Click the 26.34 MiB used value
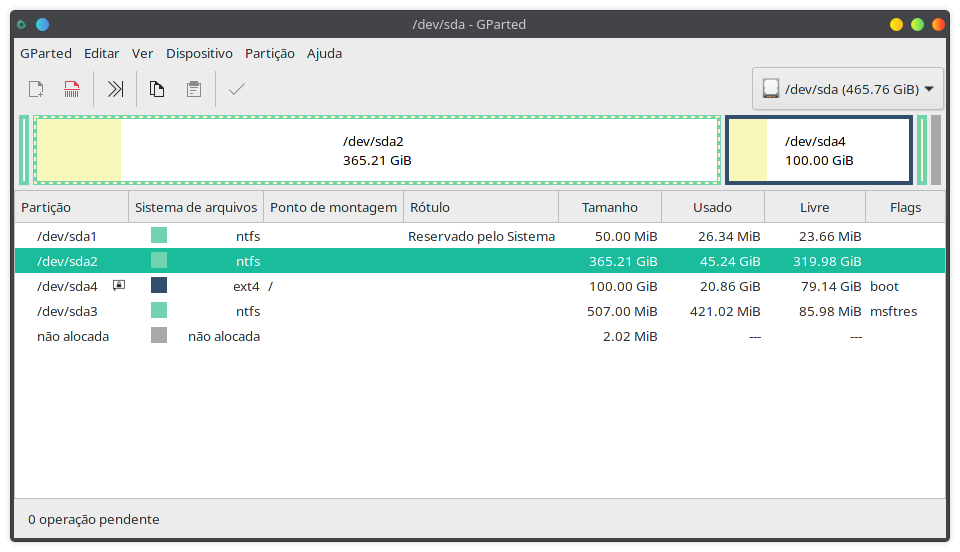The width and height of the screenshot is (960, 552). pos(729,236)
